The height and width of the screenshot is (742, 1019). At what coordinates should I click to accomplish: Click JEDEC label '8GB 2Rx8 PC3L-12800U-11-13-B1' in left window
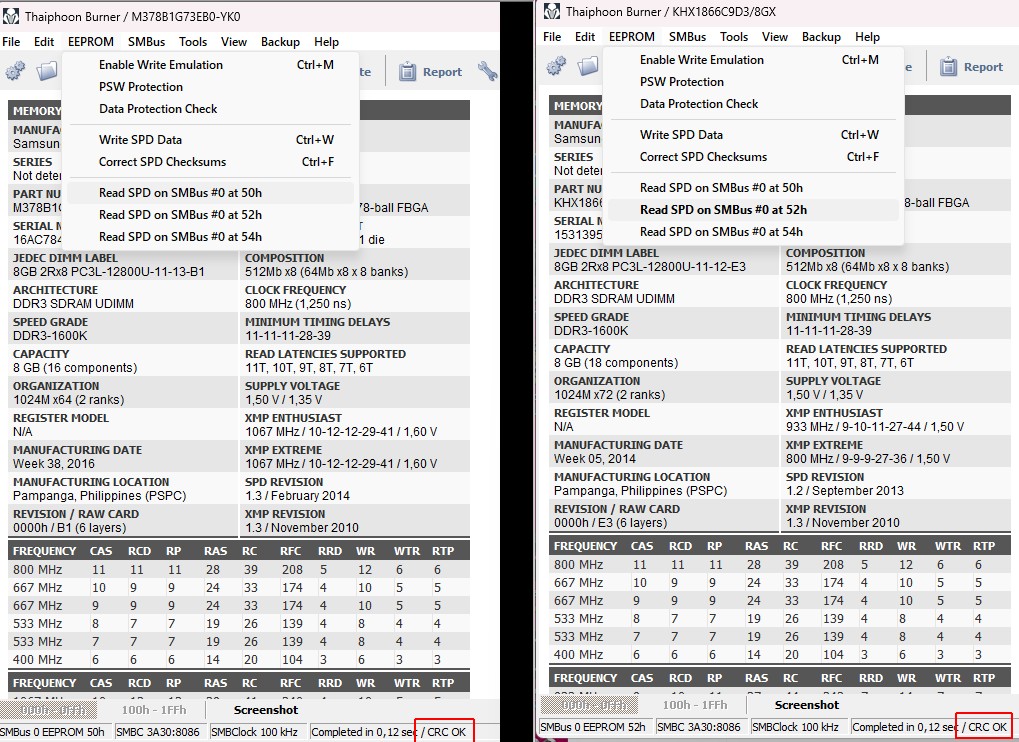(x=109, y=272)
